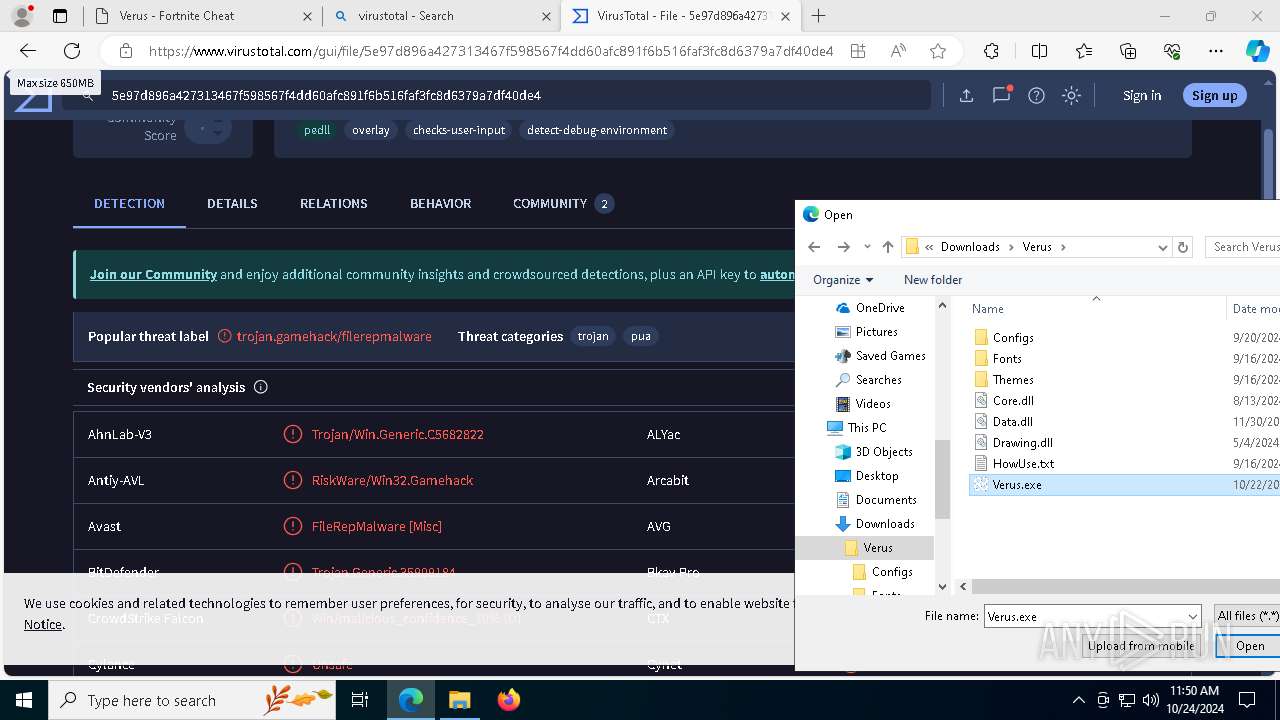Select the Configs folder in file list
1280x720 pixels.
pos(1013,338)
